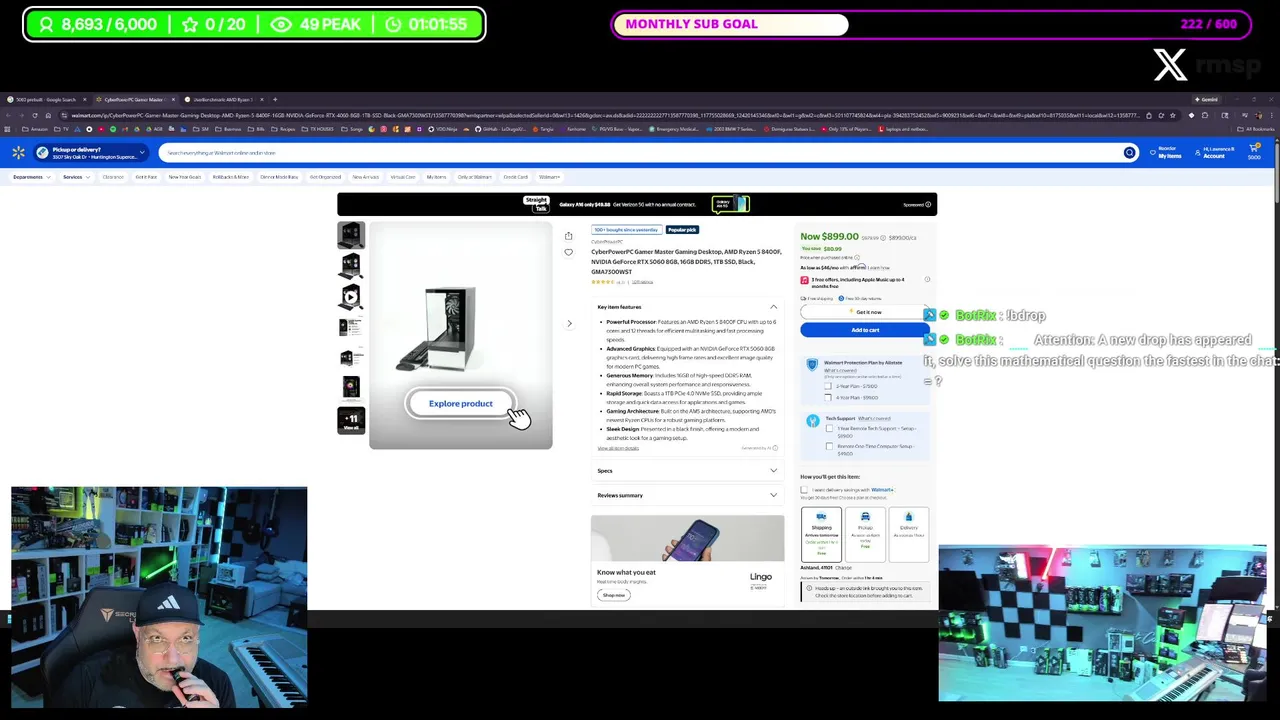Click info icon next to Apple Music offer
Screen dimensions: 1280x720
[927, 280]
